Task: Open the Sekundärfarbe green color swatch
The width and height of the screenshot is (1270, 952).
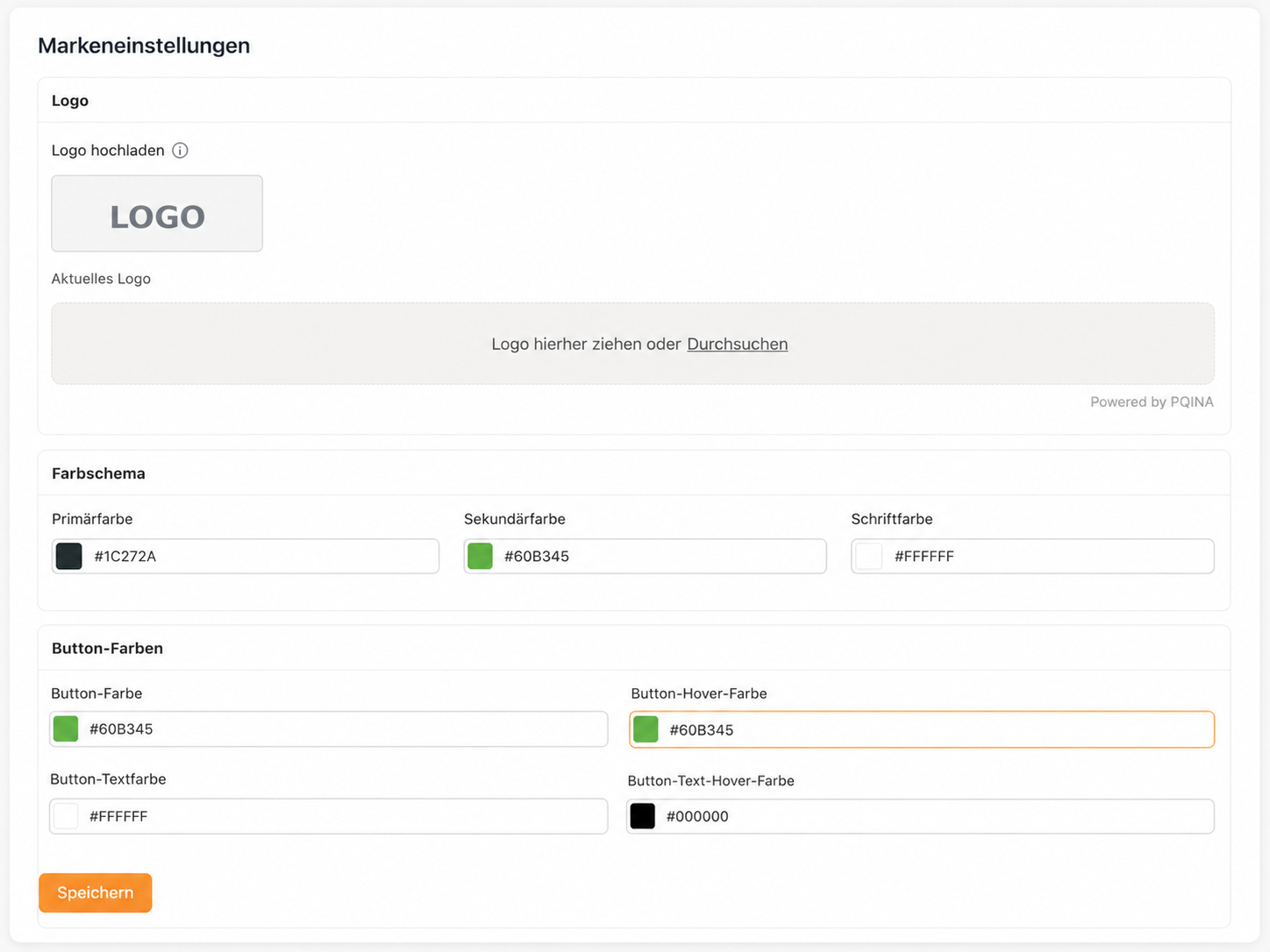Action: [480, 556]
